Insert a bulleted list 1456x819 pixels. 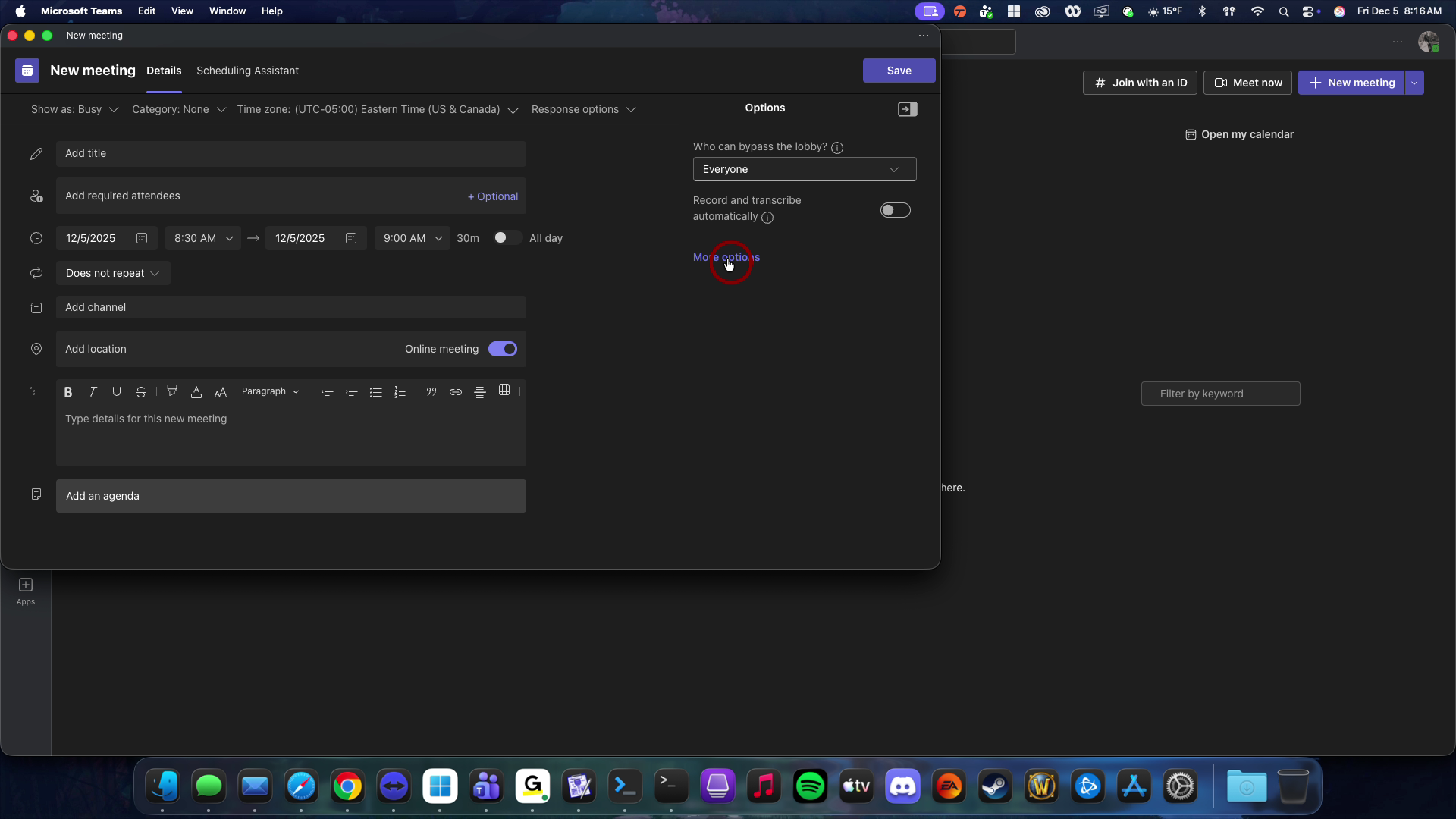[375, 392]
